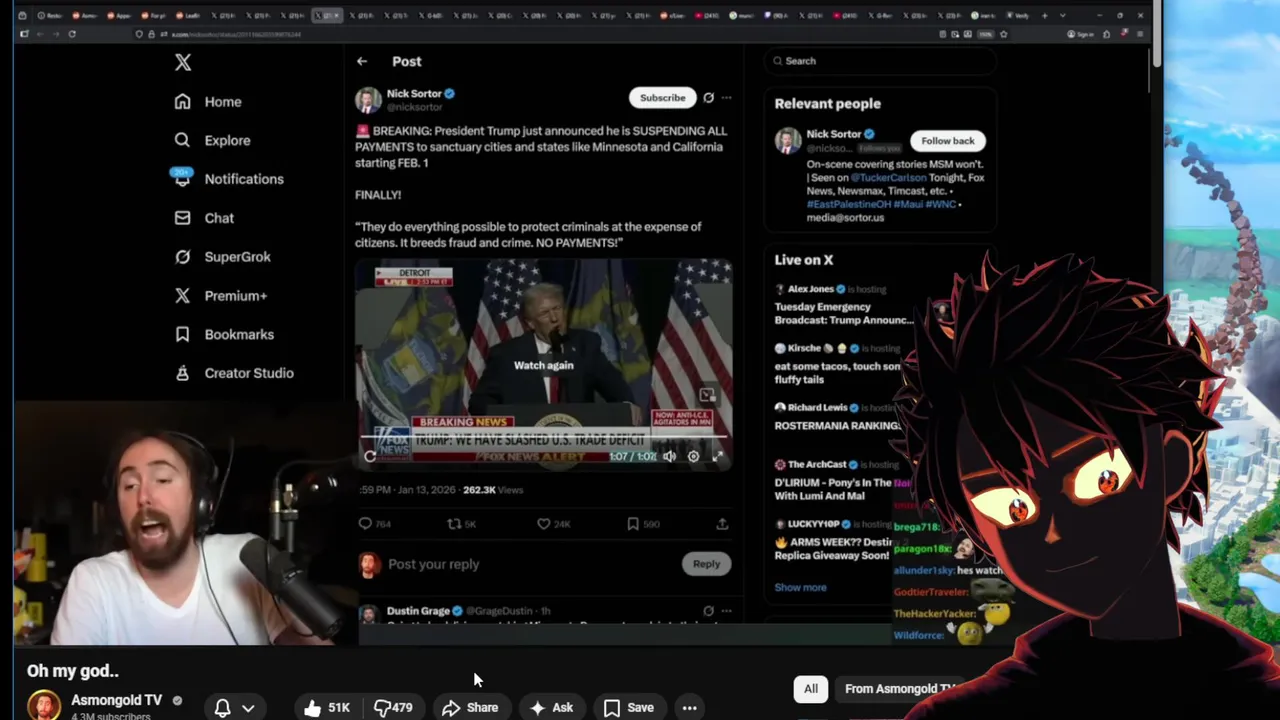Go to Home in X sidebar
This screenshot has height=720, width=1280.
click(x=208, y=102)
